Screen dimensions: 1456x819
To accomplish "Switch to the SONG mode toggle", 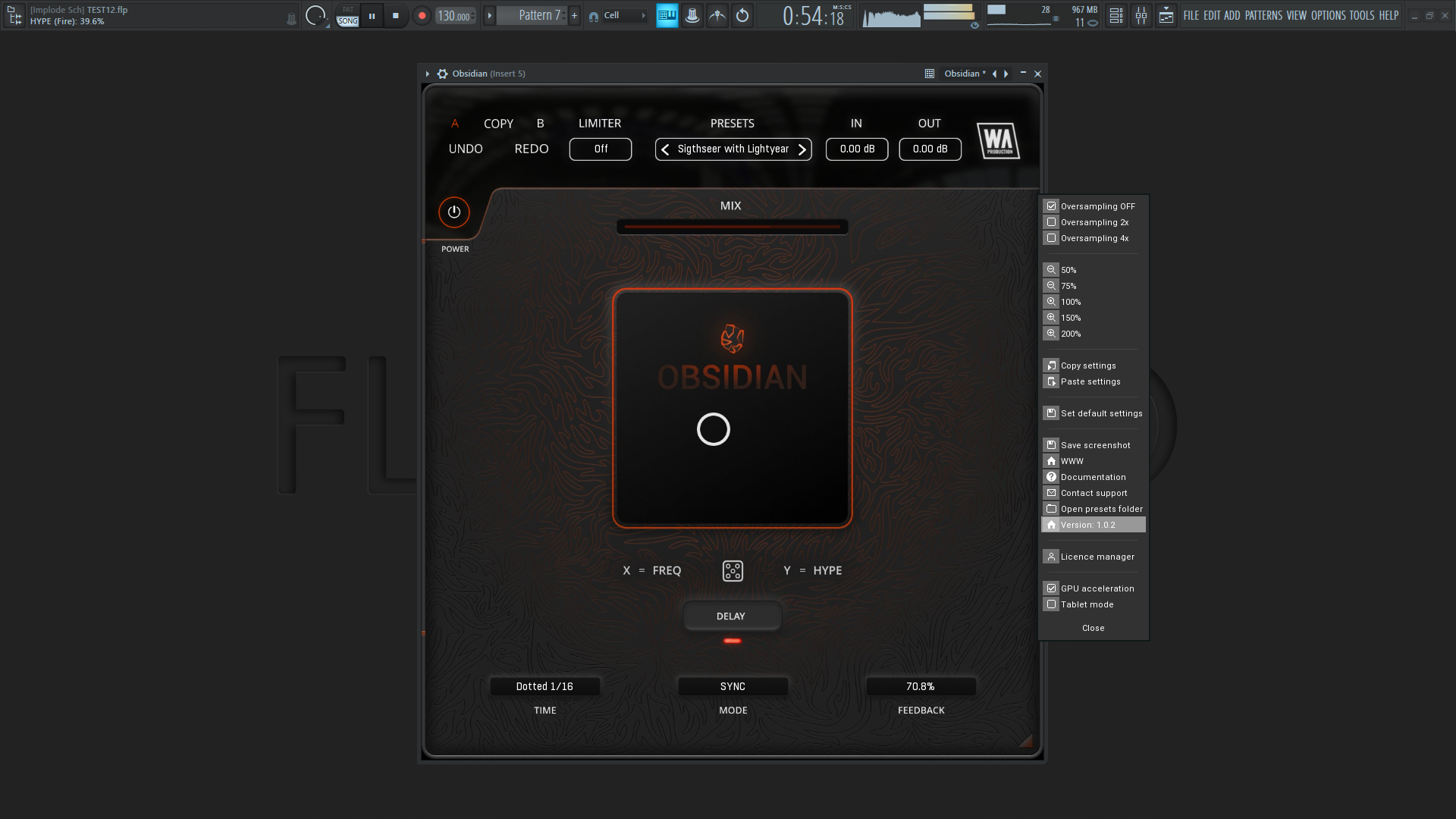I will click(348, 21).
